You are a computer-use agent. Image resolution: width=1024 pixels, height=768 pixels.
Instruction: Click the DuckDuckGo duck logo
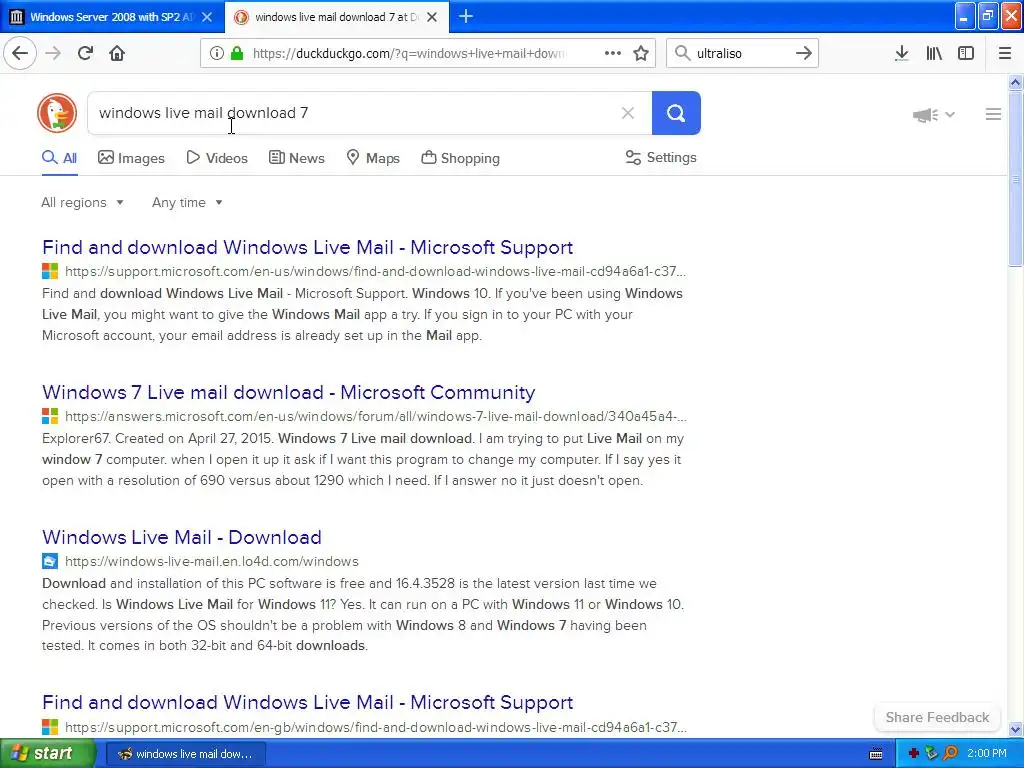coord(57,113)
